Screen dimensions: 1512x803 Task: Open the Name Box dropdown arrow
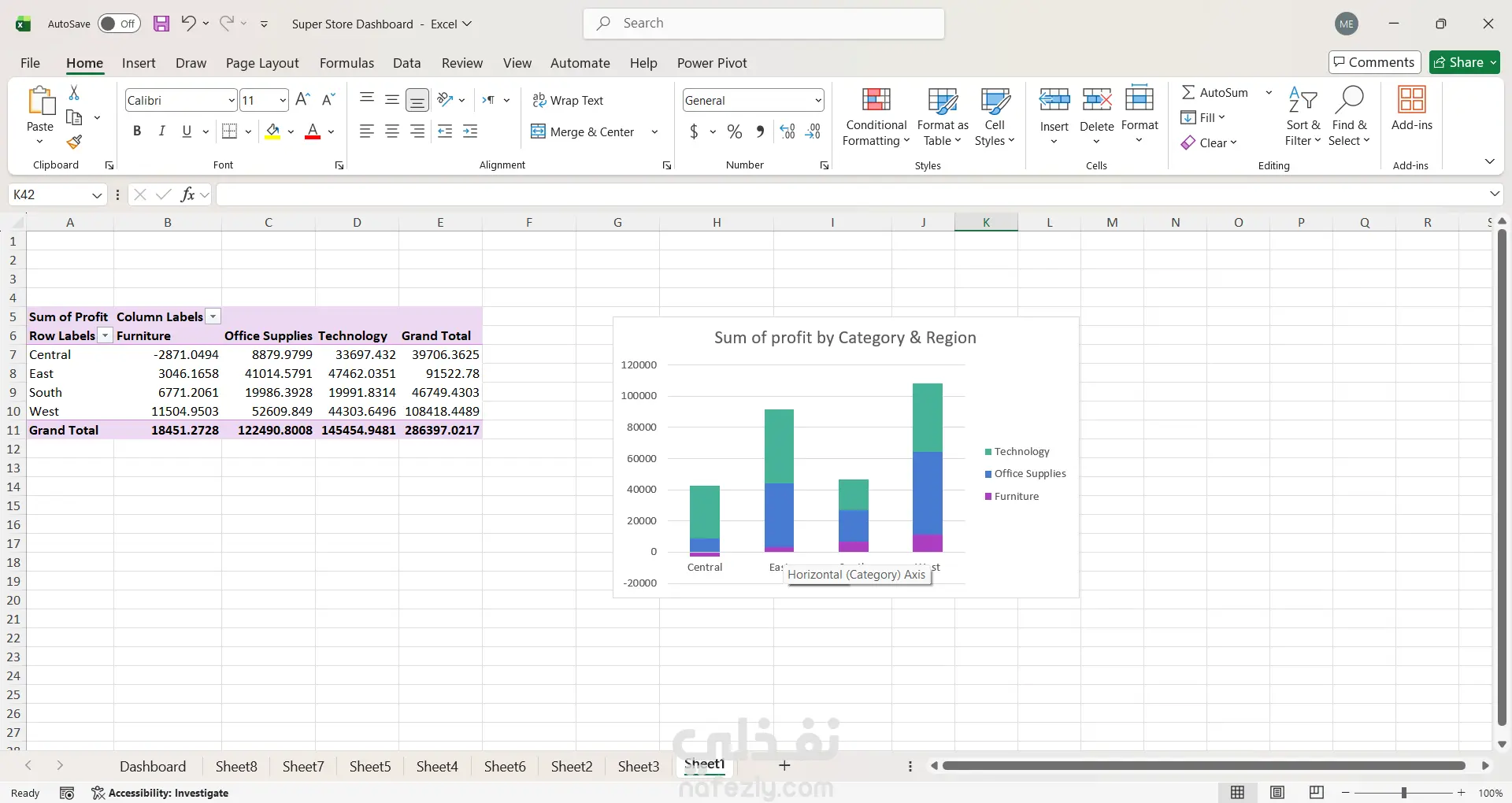[x=97, y=194]
